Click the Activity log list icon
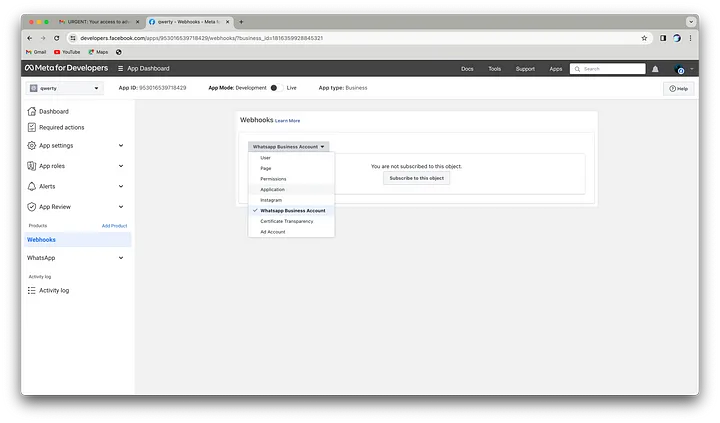The height and width of the screenshot is (423, 720). [32, 290]
